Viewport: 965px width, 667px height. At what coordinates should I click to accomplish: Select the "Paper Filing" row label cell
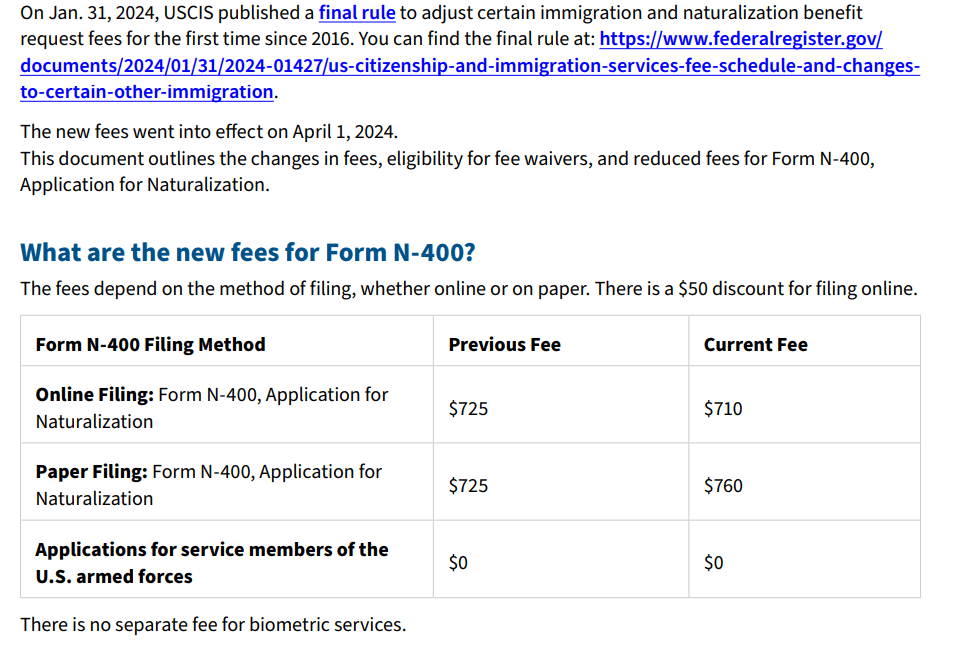208,485
